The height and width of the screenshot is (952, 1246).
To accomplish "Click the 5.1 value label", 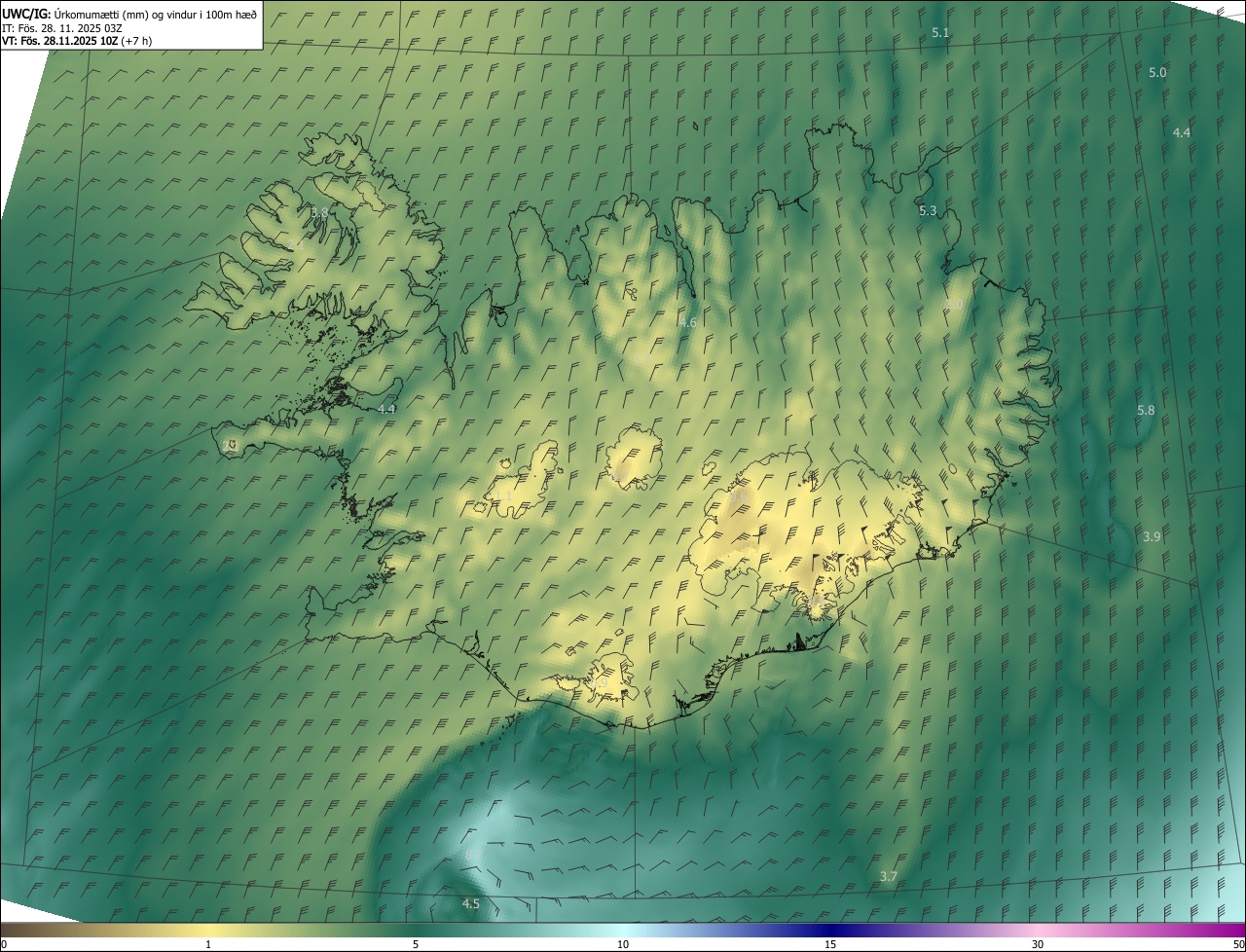I will pyautogui.click(x=940, y=33).
